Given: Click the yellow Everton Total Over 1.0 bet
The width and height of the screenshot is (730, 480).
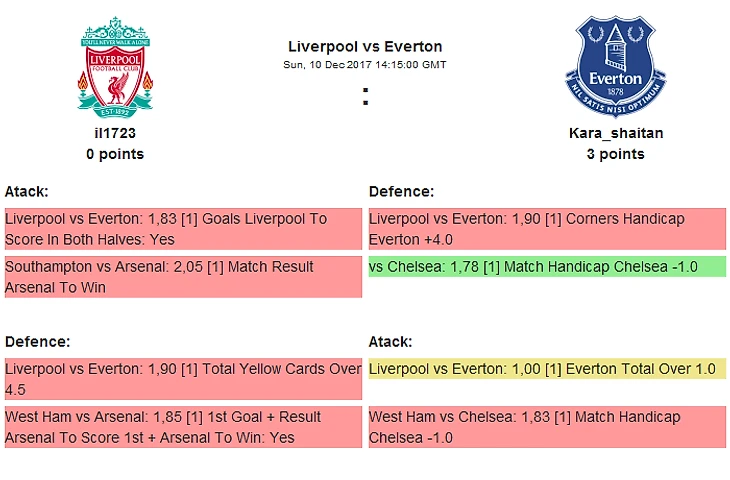Looking at the screenshot, I should (546, 369).
